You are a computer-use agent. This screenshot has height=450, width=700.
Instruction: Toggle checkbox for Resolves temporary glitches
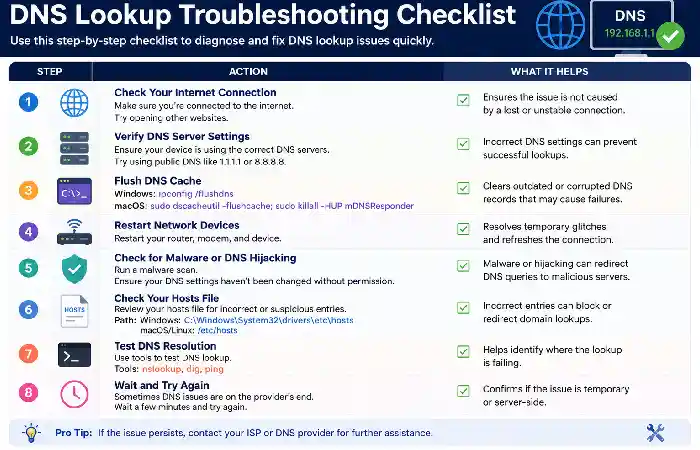(x=463, y=229)
